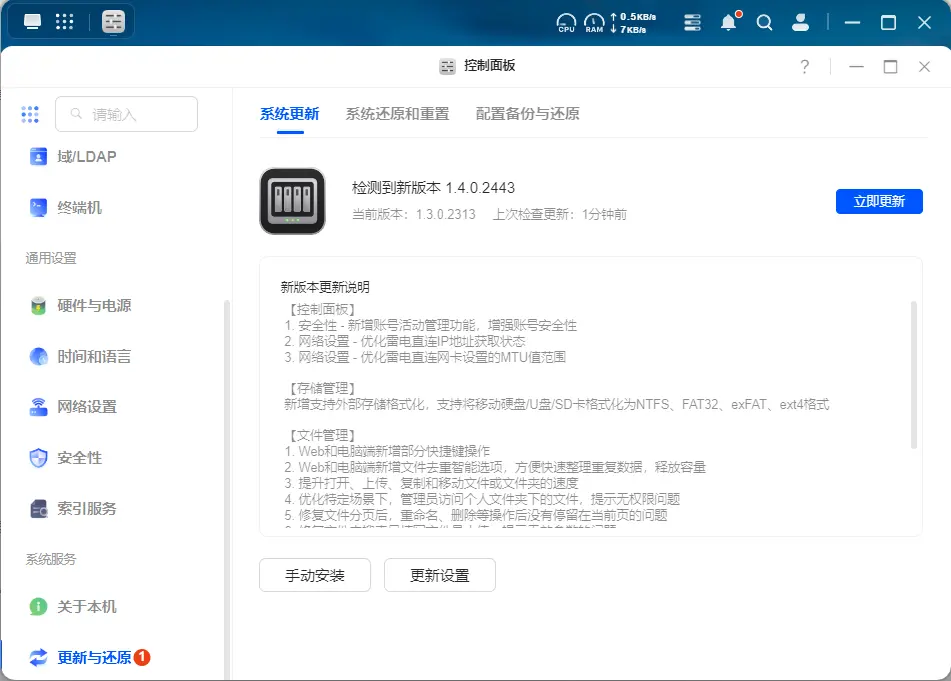
Task: Select 网络设置 in sidebar
Action: point(87,407)
